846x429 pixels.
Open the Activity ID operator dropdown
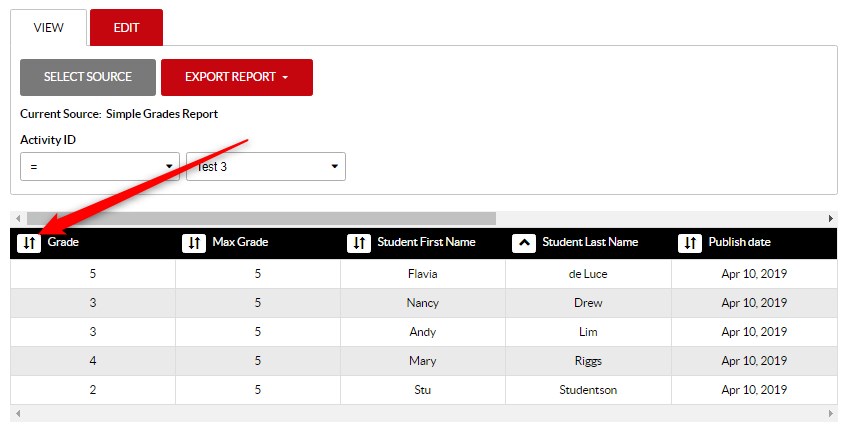(100, 167)
